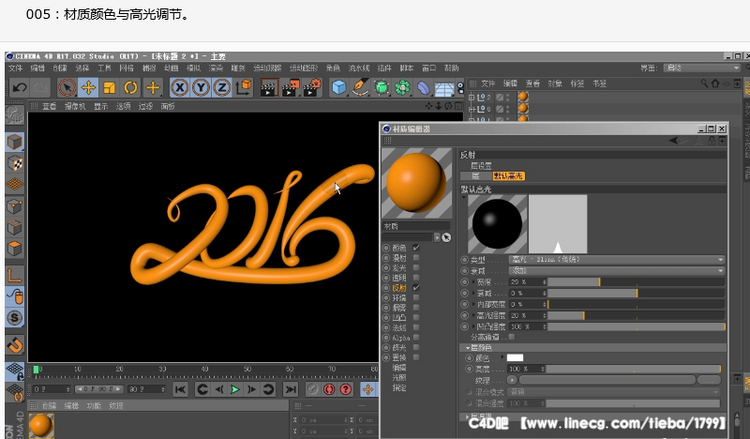Click the 光照 entry in material channels
The height and width of the screenshot is (439, 750).
pyautogui.click(x=399, y=378)
